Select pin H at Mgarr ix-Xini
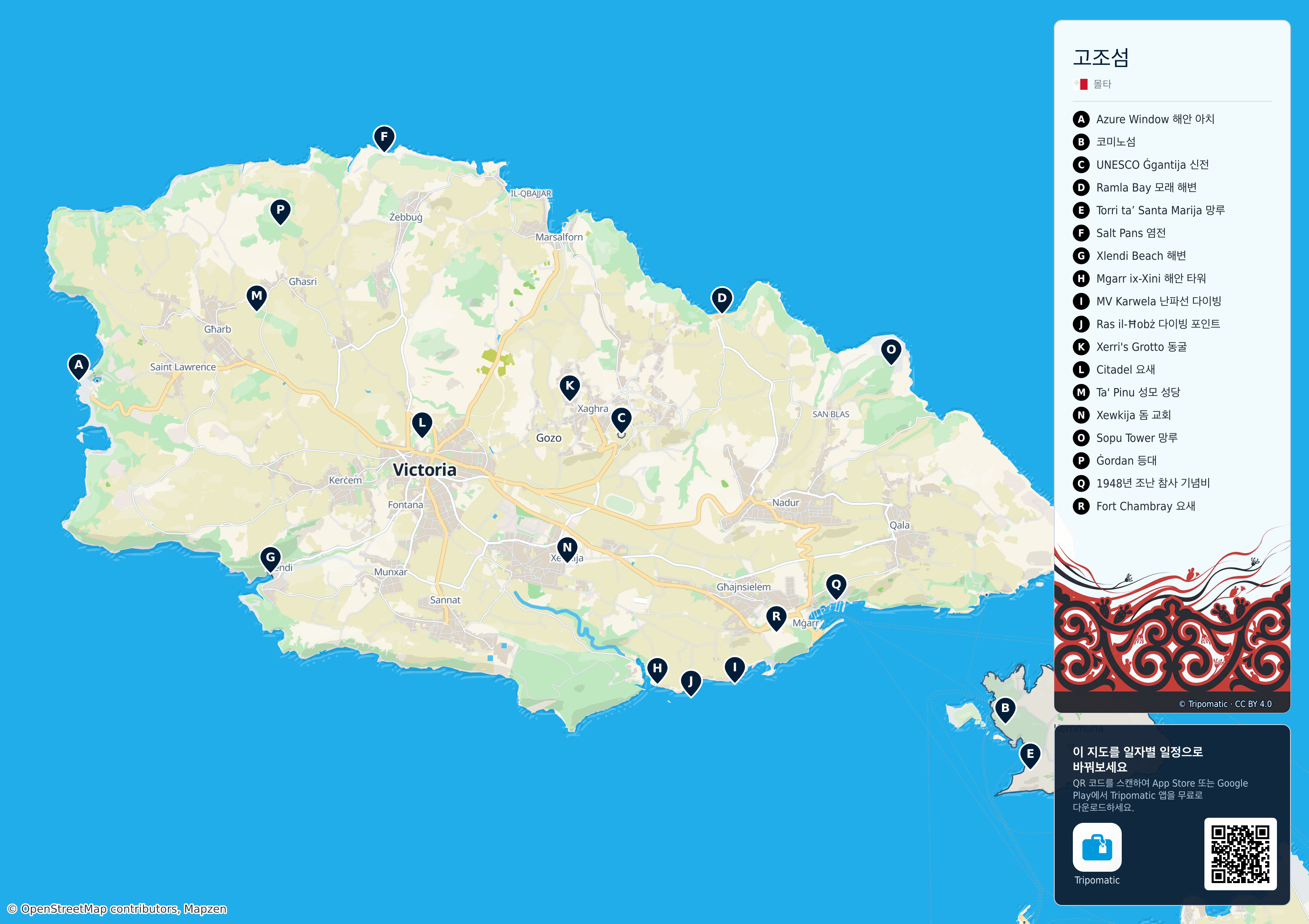Screen dimensions: 1309x924 (x=657, y=669)
